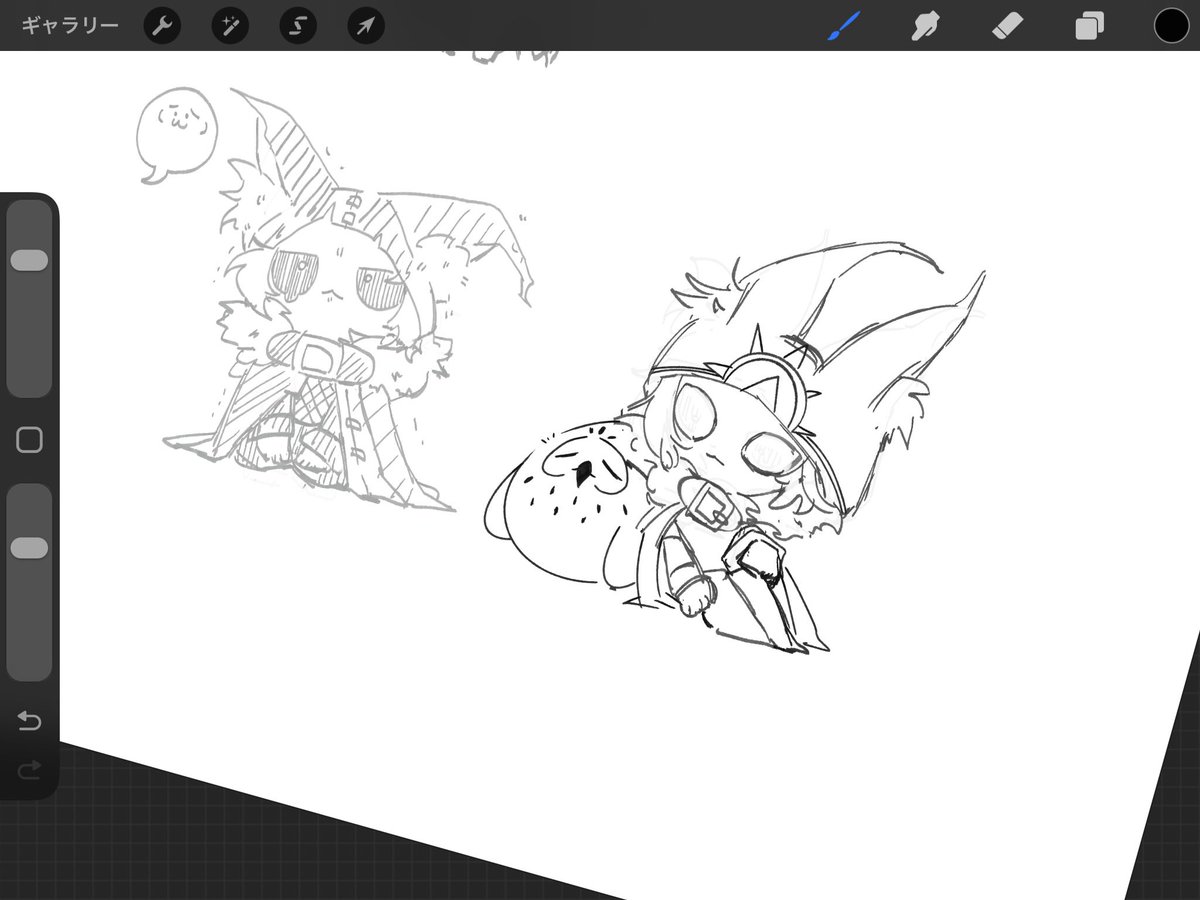Select the Selection S-shaped tool
1200x900 pixels.
pos(298,25)
